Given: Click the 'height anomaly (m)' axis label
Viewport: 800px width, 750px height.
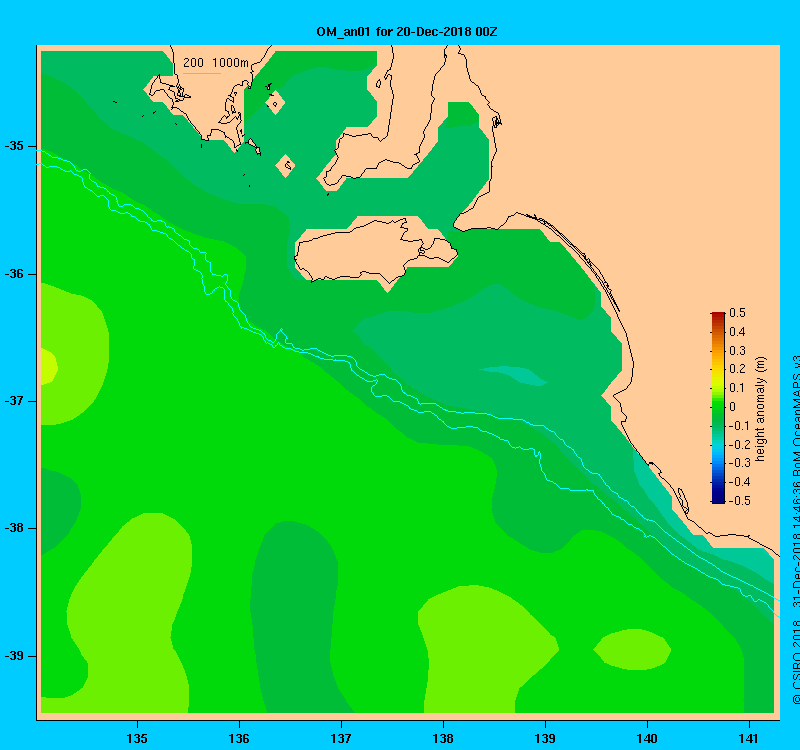Looking at the screenshot, I should [760, 409].
